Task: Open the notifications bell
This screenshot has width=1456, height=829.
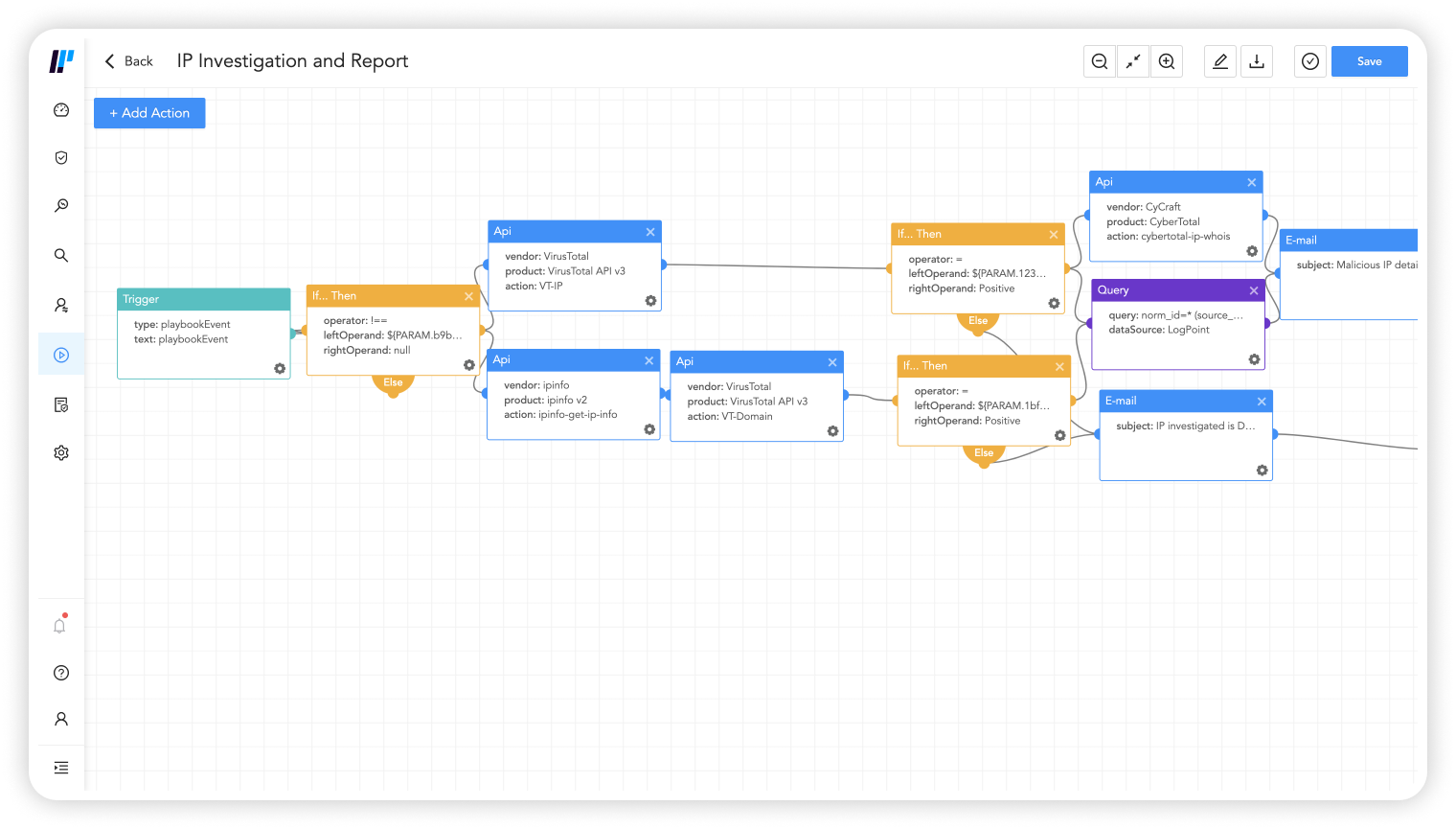Action: point(60,625)
